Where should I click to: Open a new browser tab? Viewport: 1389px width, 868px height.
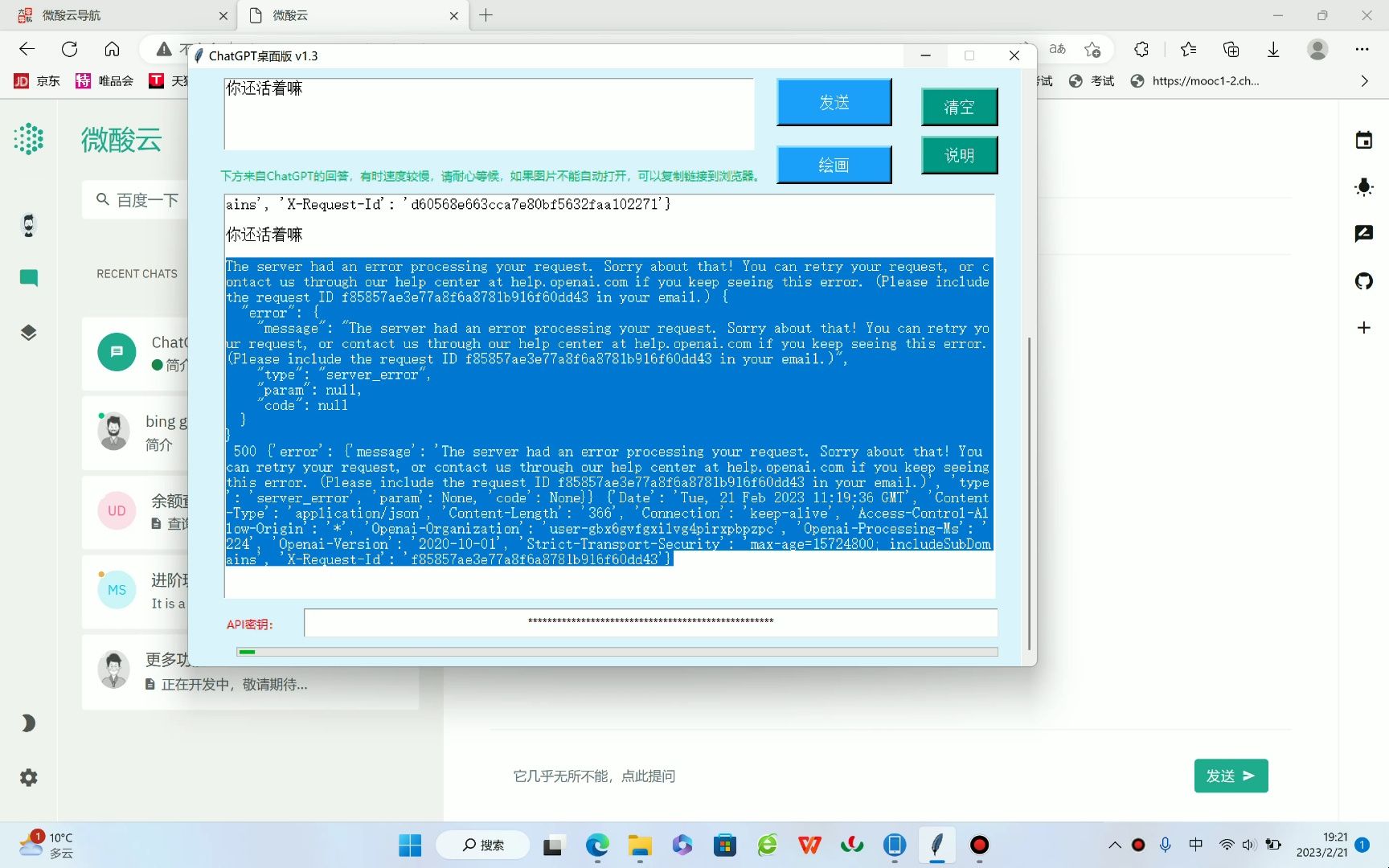coord(486,15)
